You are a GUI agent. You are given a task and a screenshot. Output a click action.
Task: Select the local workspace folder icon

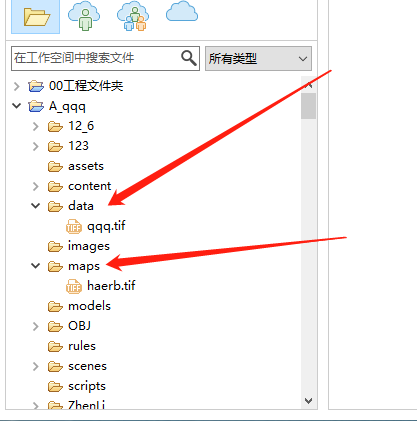[x=36, y=16]
